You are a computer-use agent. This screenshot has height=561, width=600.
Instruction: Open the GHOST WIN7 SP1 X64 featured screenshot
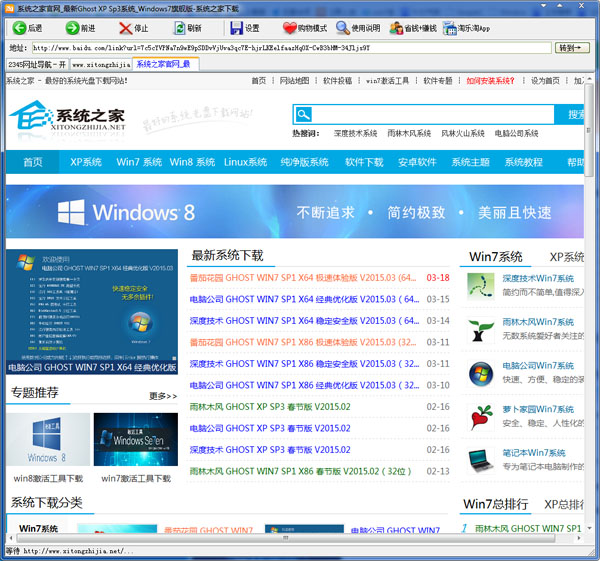92,311
